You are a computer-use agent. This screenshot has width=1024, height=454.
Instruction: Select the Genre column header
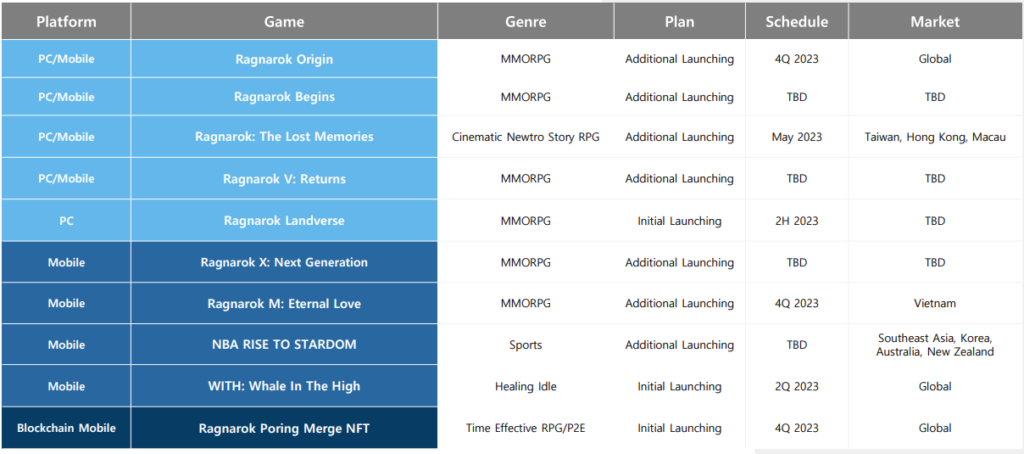coord(526,21)
